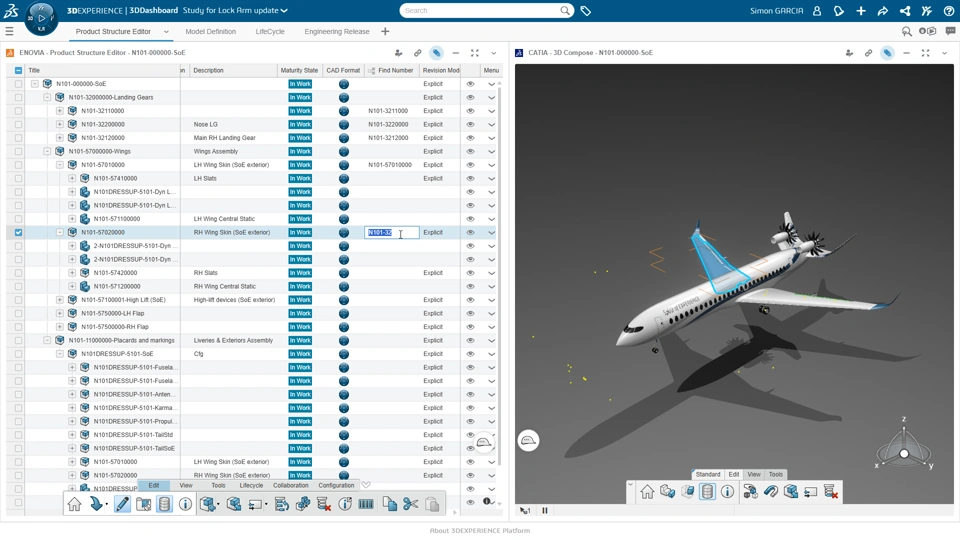This screenshot has width=960, height=540.
Task: Check the N101-000000-SoE row checkbox
Action: pos(18,84)
